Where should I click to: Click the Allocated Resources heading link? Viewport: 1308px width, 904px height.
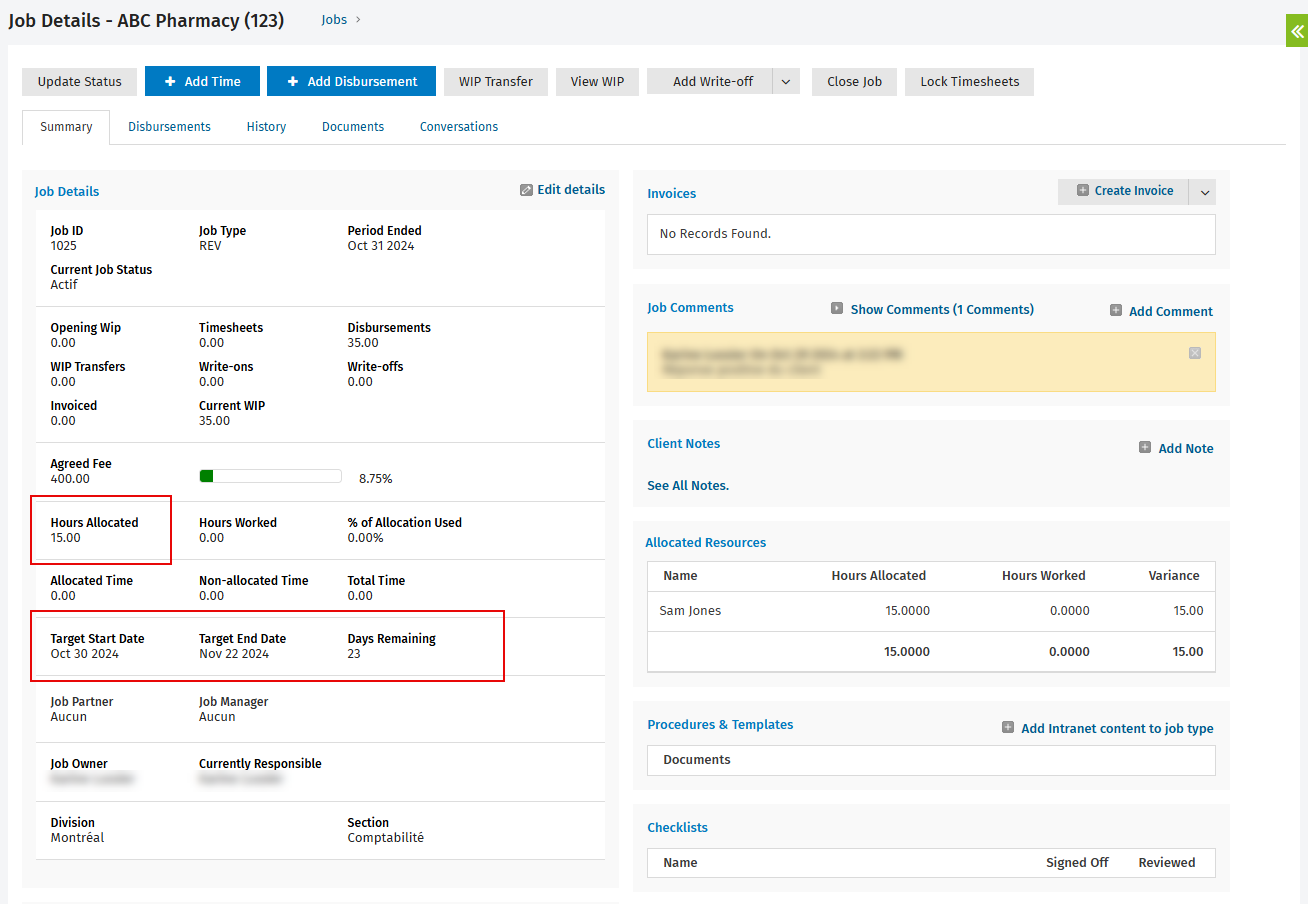706,543
